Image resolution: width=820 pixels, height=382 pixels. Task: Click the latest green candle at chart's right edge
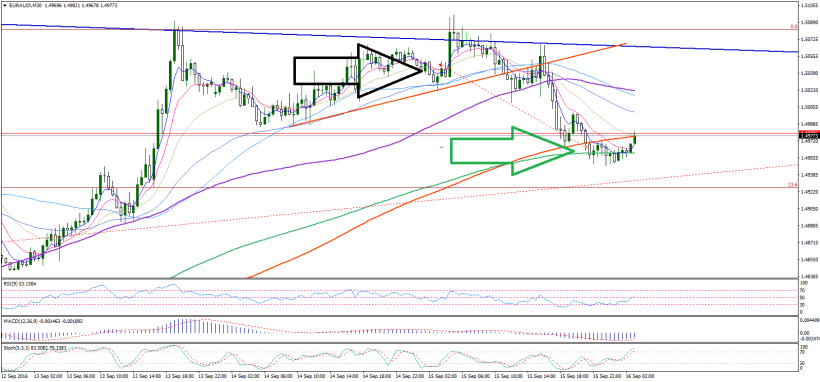point(635,139)
